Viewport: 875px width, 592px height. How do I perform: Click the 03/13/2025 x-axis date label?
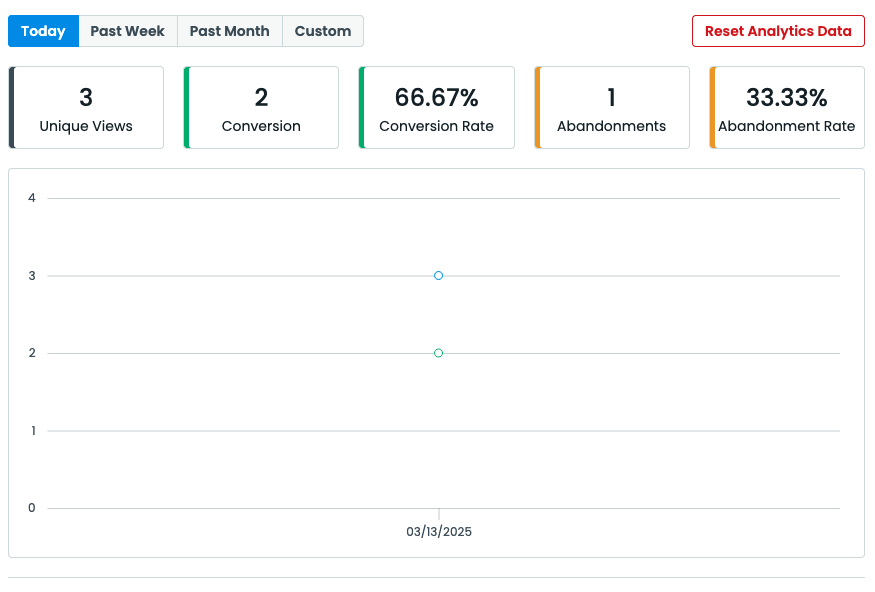click(x=438, y=532)
